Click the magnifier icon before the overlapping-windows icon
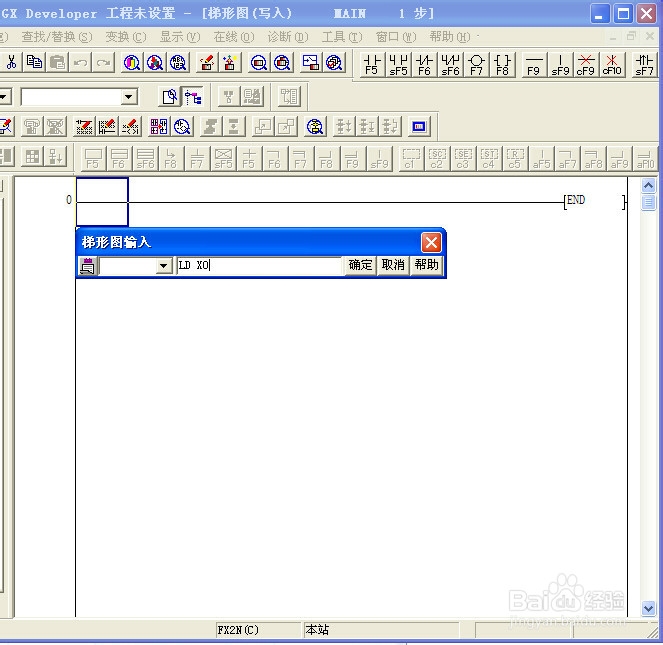663x645 pixels. 282,63
